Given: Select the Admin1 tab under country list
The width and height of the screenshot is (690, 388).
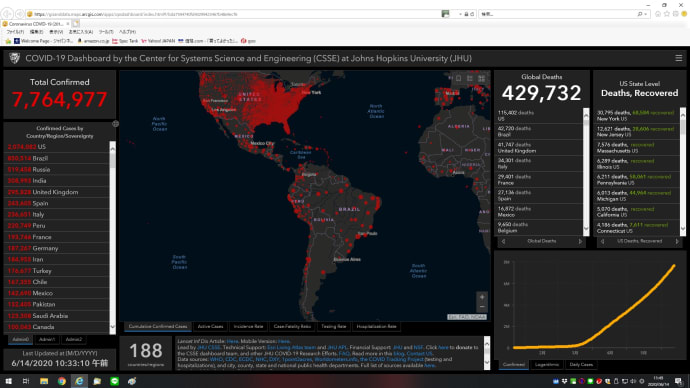Looking at the screenshot, I should click(x=47, y=340).
